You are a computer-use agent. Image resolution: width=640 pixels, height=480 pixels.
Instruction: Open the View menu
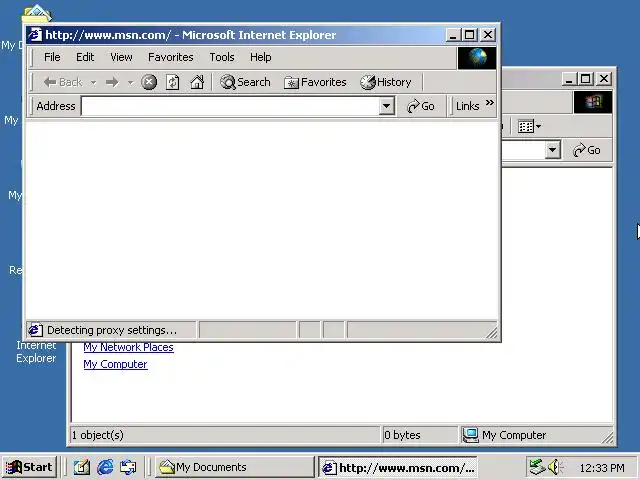[x=121, y=57]
